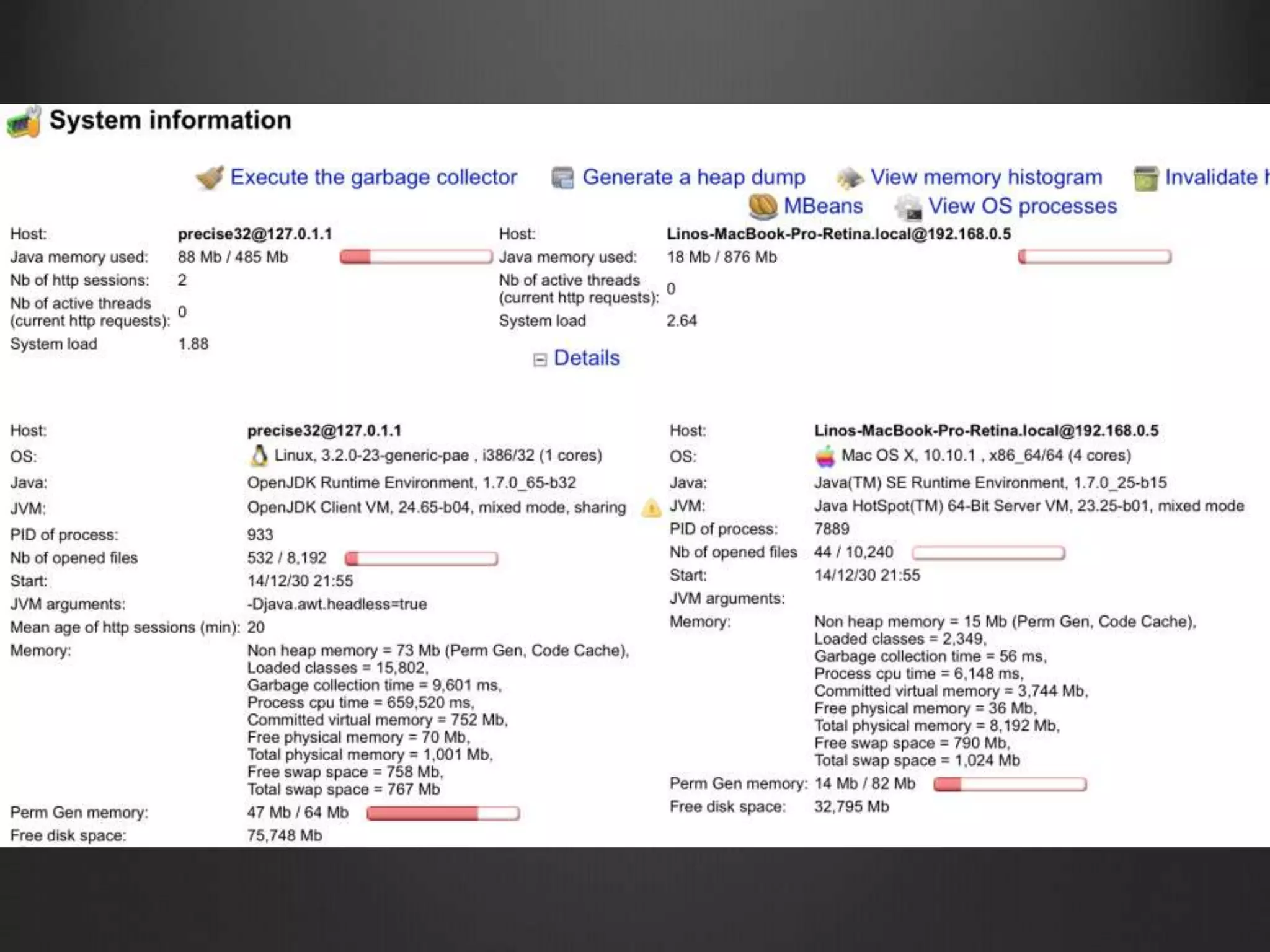Image resolution: width=1270 pixels, height=952 pixels.
Task: Click the memory histogram icon
Action: (850, 178)
